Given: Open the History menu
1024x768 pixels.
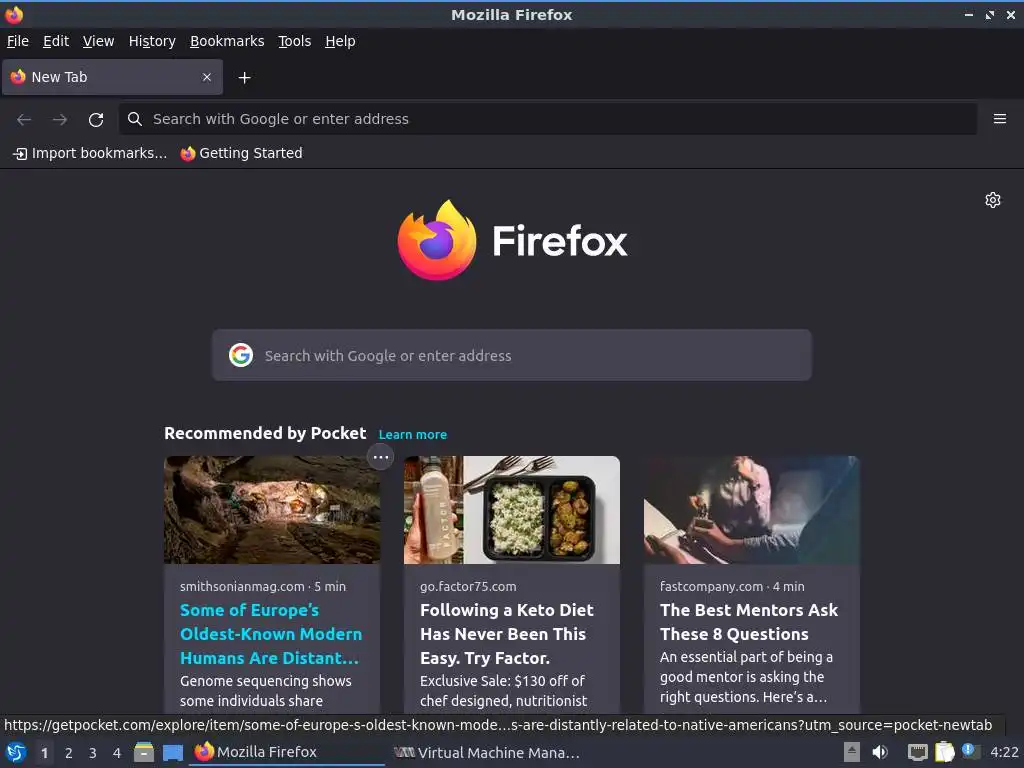Looking at the screenshot, I should pos(152,41).
